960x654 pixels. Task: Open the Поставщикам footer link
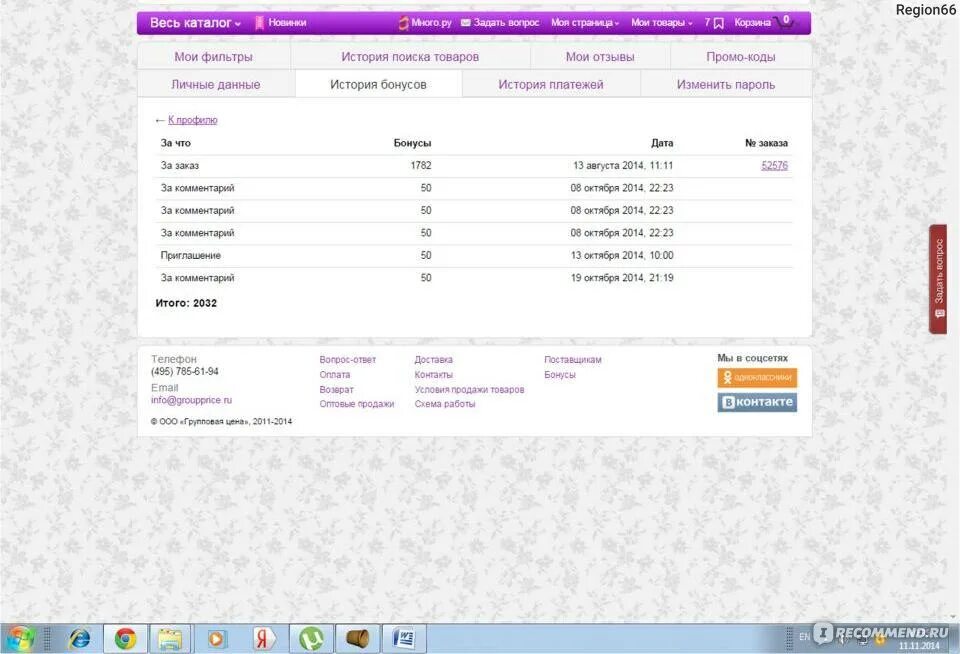[x=573, y=359]
